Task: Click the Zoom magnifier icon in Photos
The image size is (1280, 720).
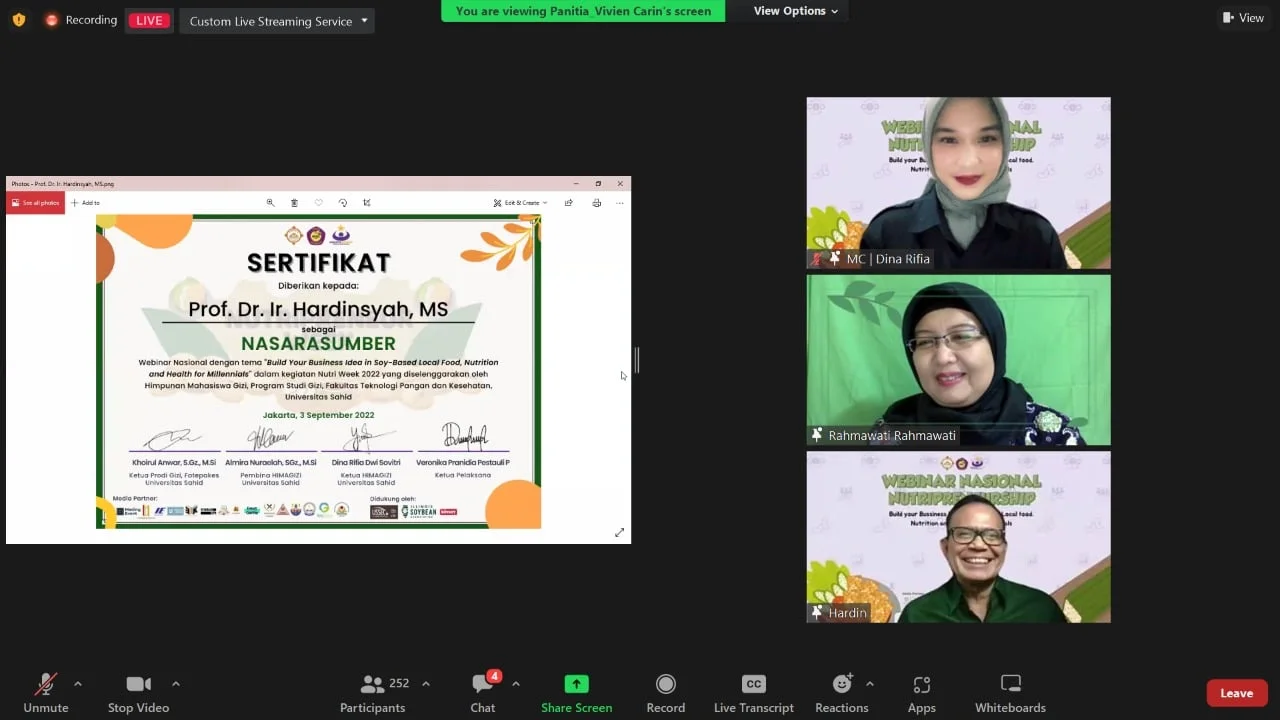Action: 270,203
